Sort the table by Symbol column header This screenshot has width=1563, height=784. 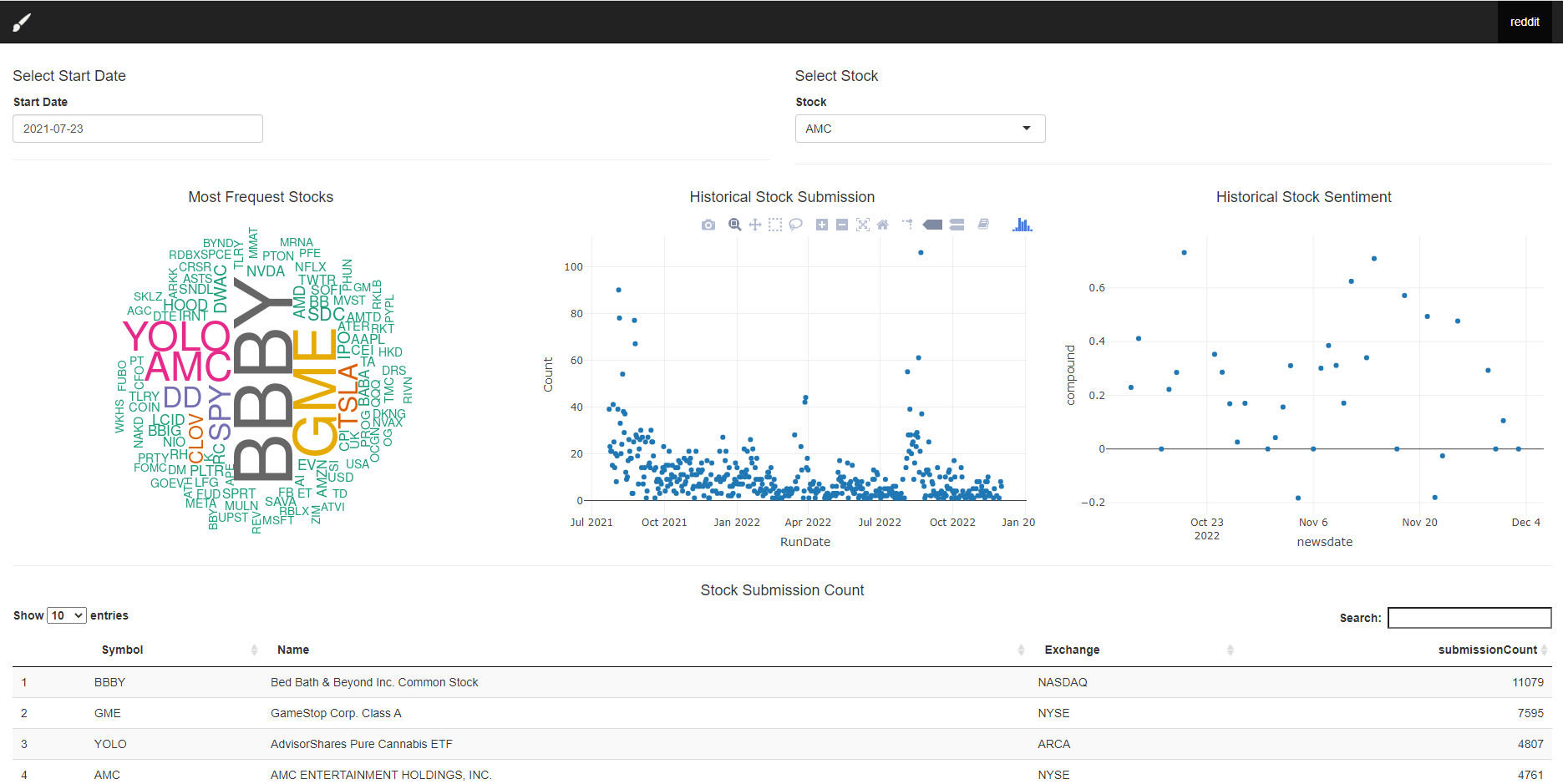(x=122, y=650)
